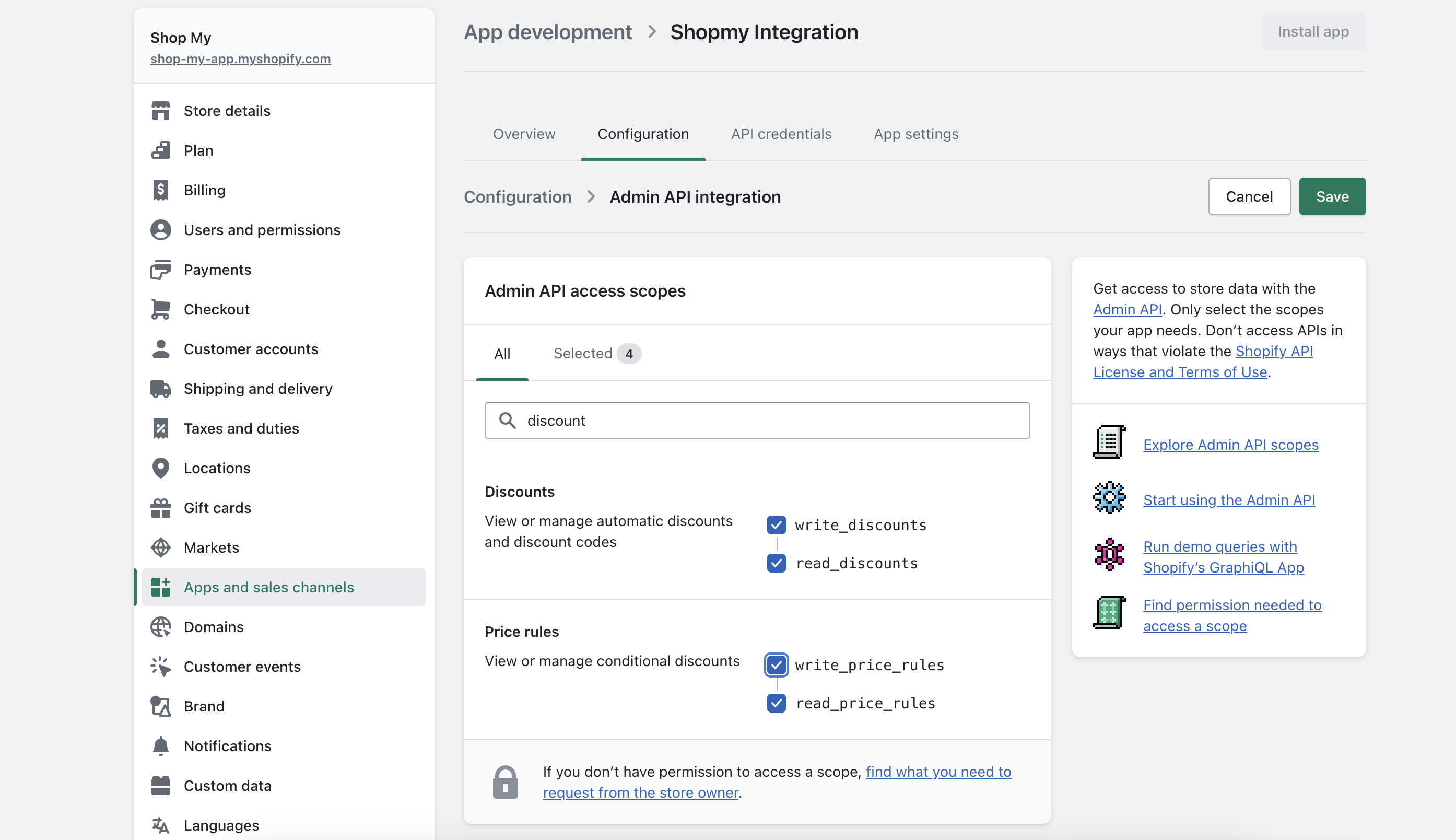1456x840 pixels.
Task: Toggle the write_price_rules scope
Action: pyautogui.click(x=776, y=664)
